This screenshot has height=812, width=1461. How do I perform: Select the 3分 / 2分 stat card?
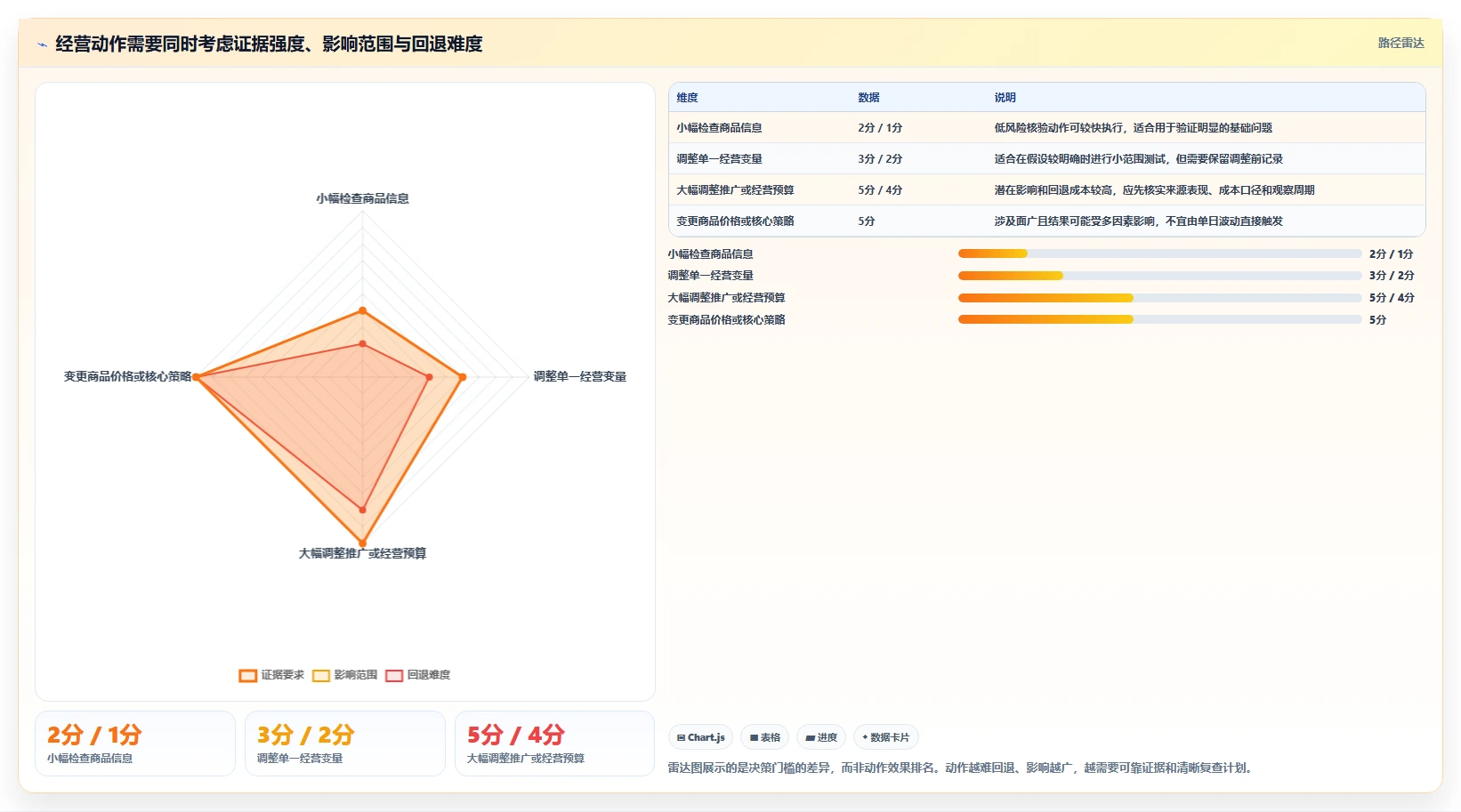[345, 744]
